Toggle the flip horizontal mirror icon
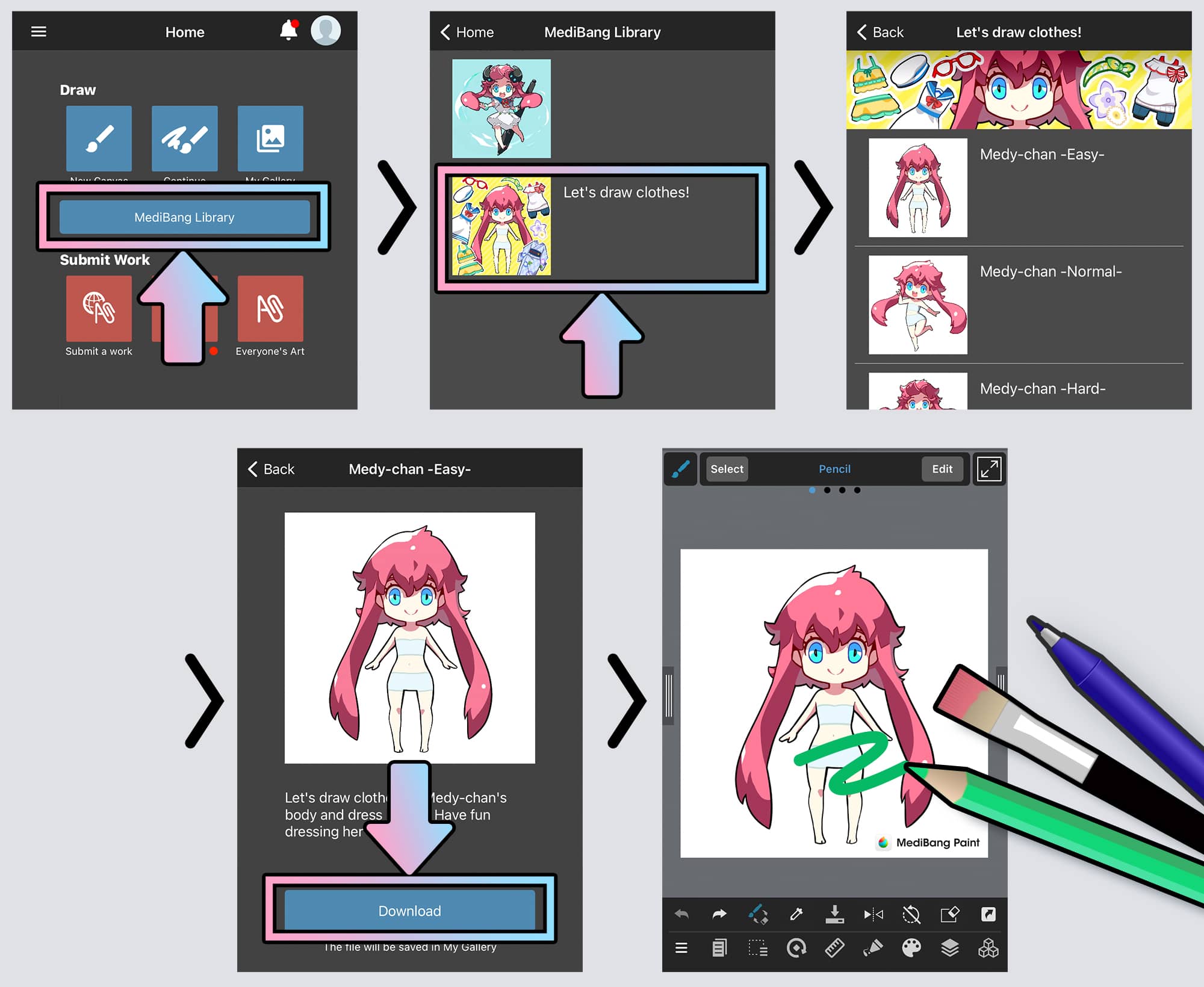Image resolution: width=1204 pixels, height=987 pixels. [874, 914]
